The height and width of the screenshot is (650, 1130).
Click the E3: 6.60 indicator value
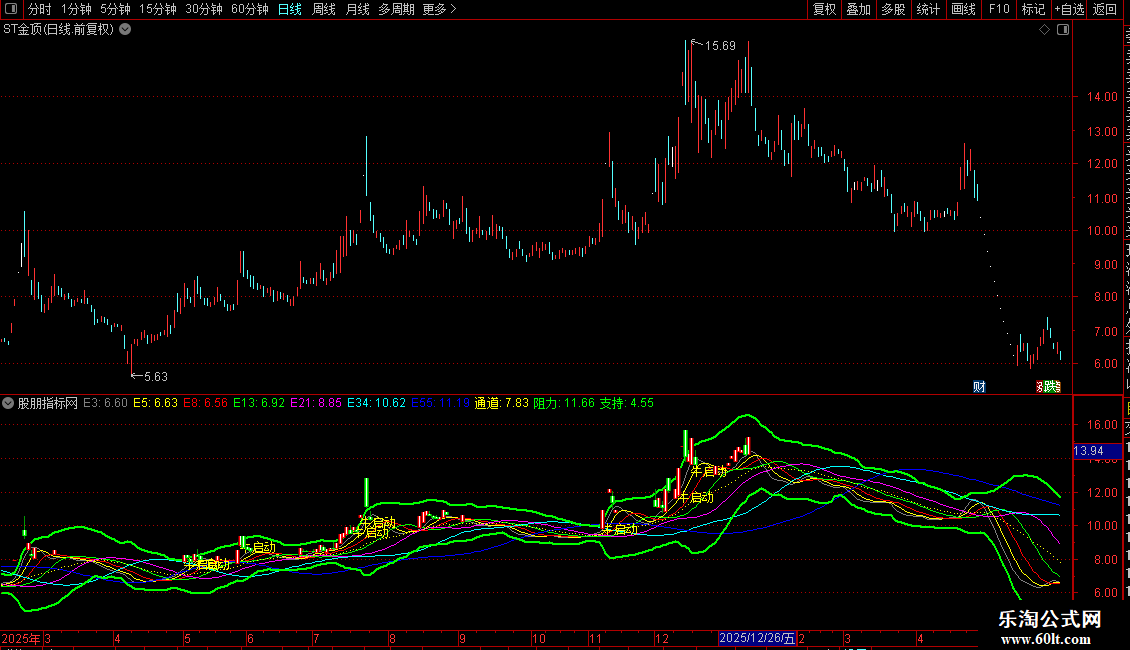[105, 403]
